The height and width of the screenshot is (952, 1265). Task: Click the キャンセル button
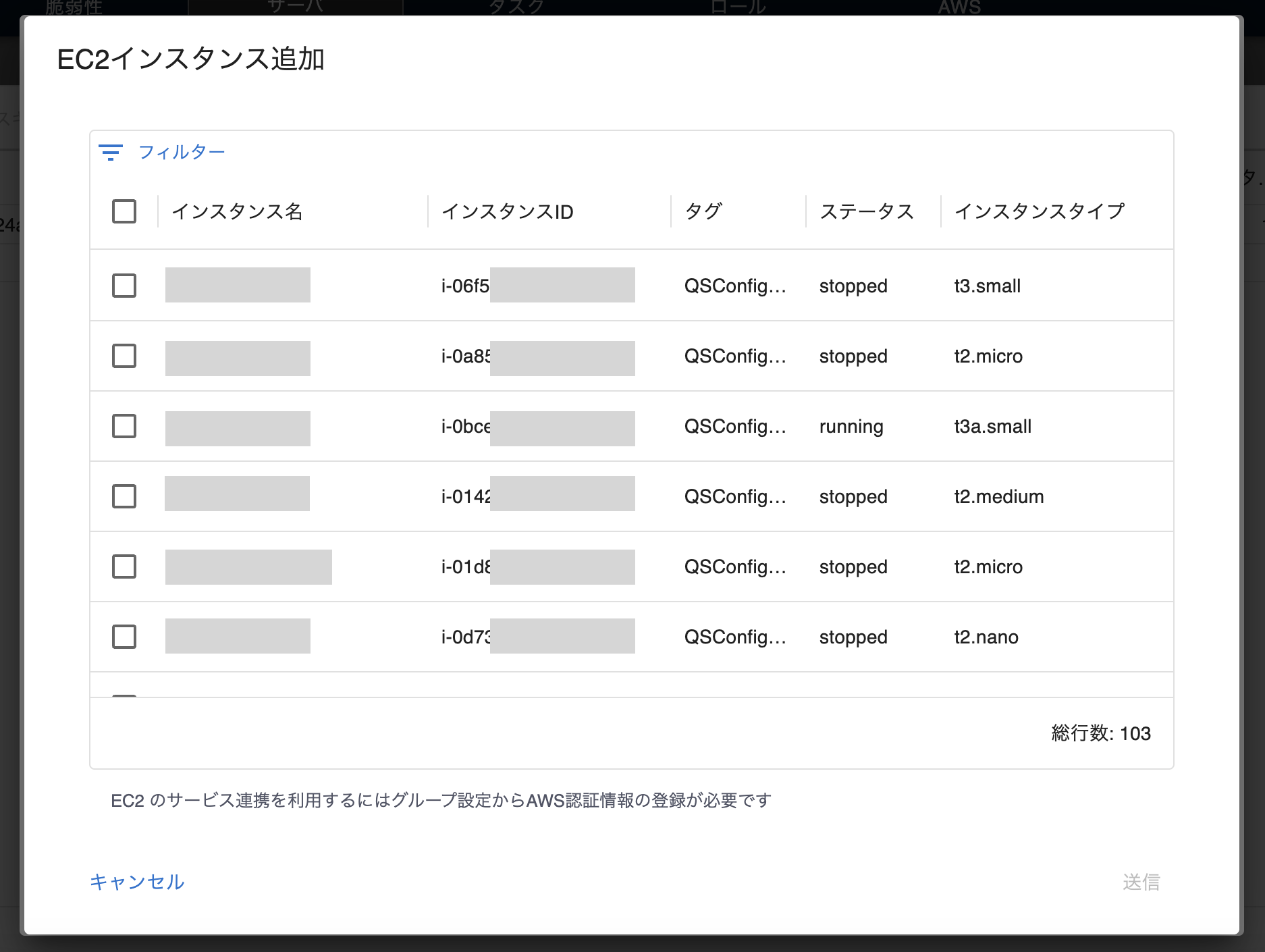click(137, 882)
